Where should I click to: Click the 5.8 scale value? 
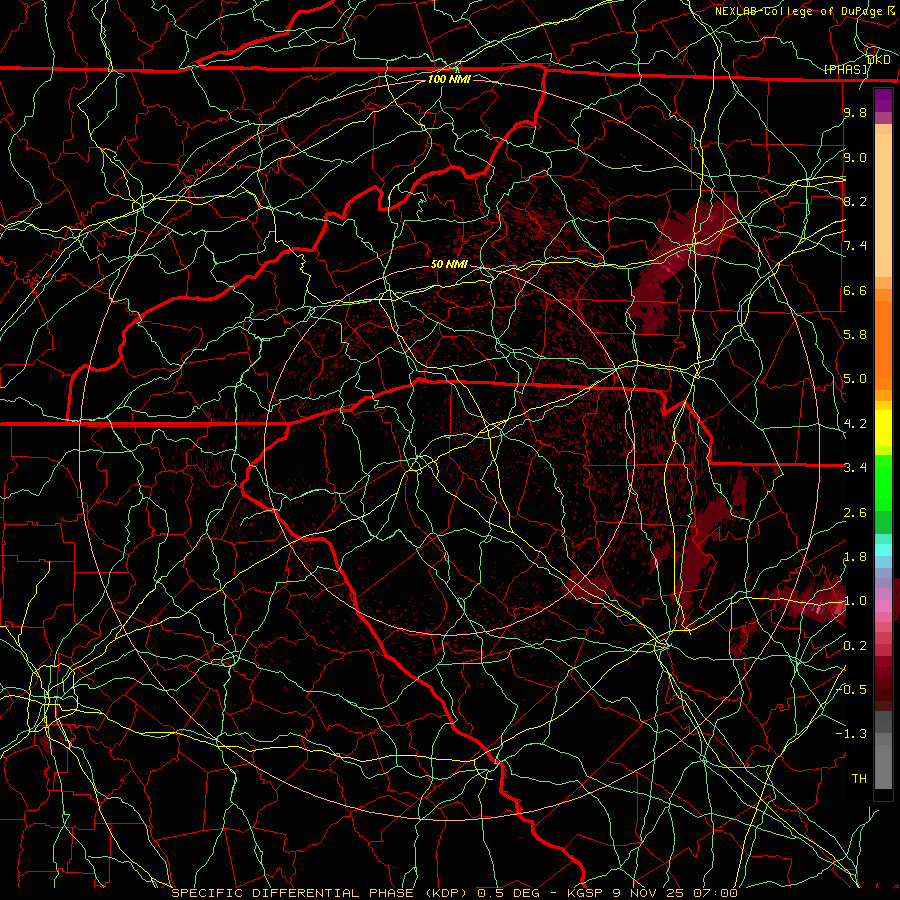point(855,335)
